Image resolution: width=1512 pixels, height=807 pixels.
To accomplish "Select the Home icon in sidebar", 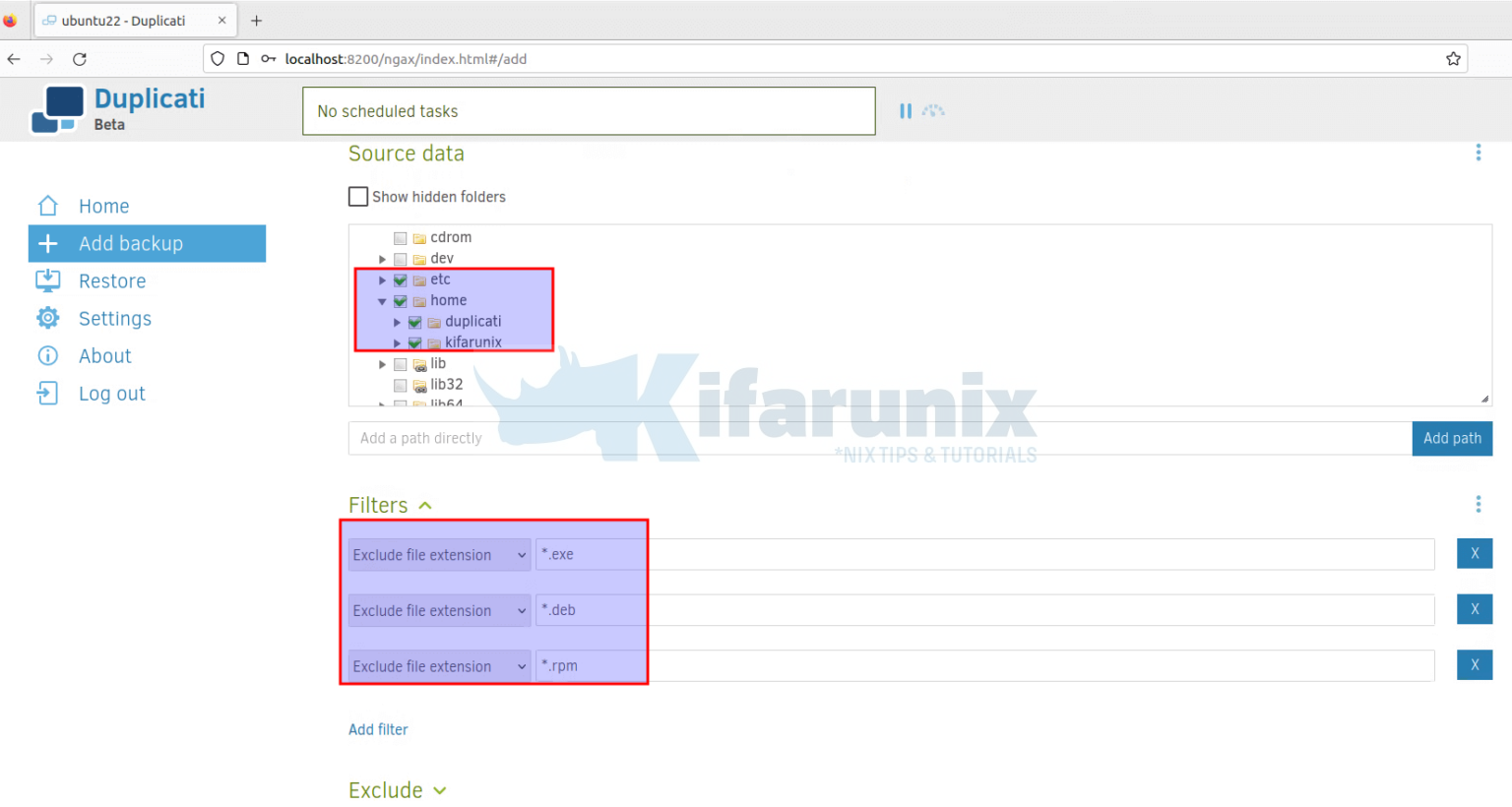I will pos(47,206).
